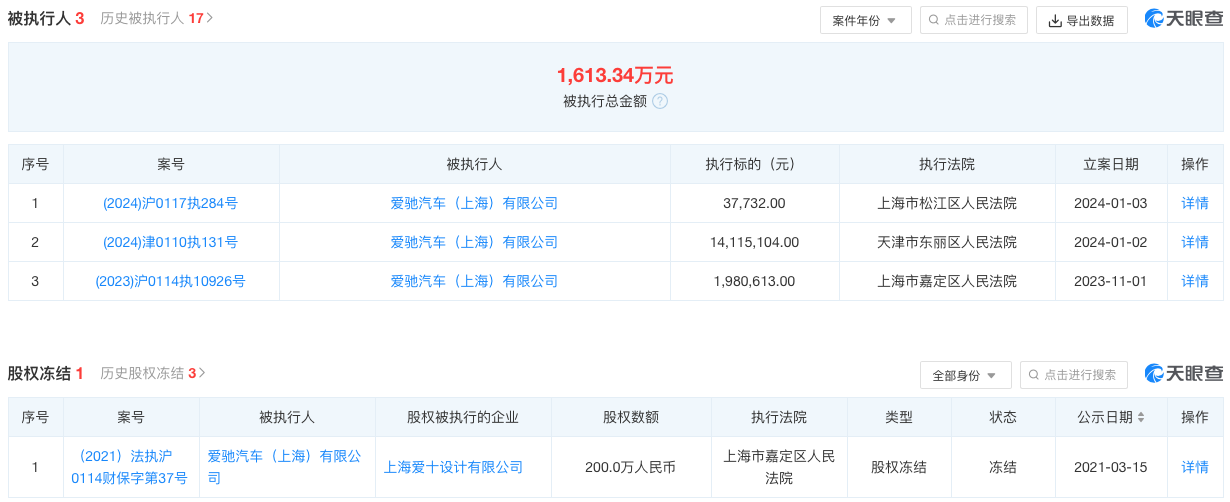The image size is (1230, 502).
Task: Click the amount 37,732.00
Action: click(x=754, y=203)
